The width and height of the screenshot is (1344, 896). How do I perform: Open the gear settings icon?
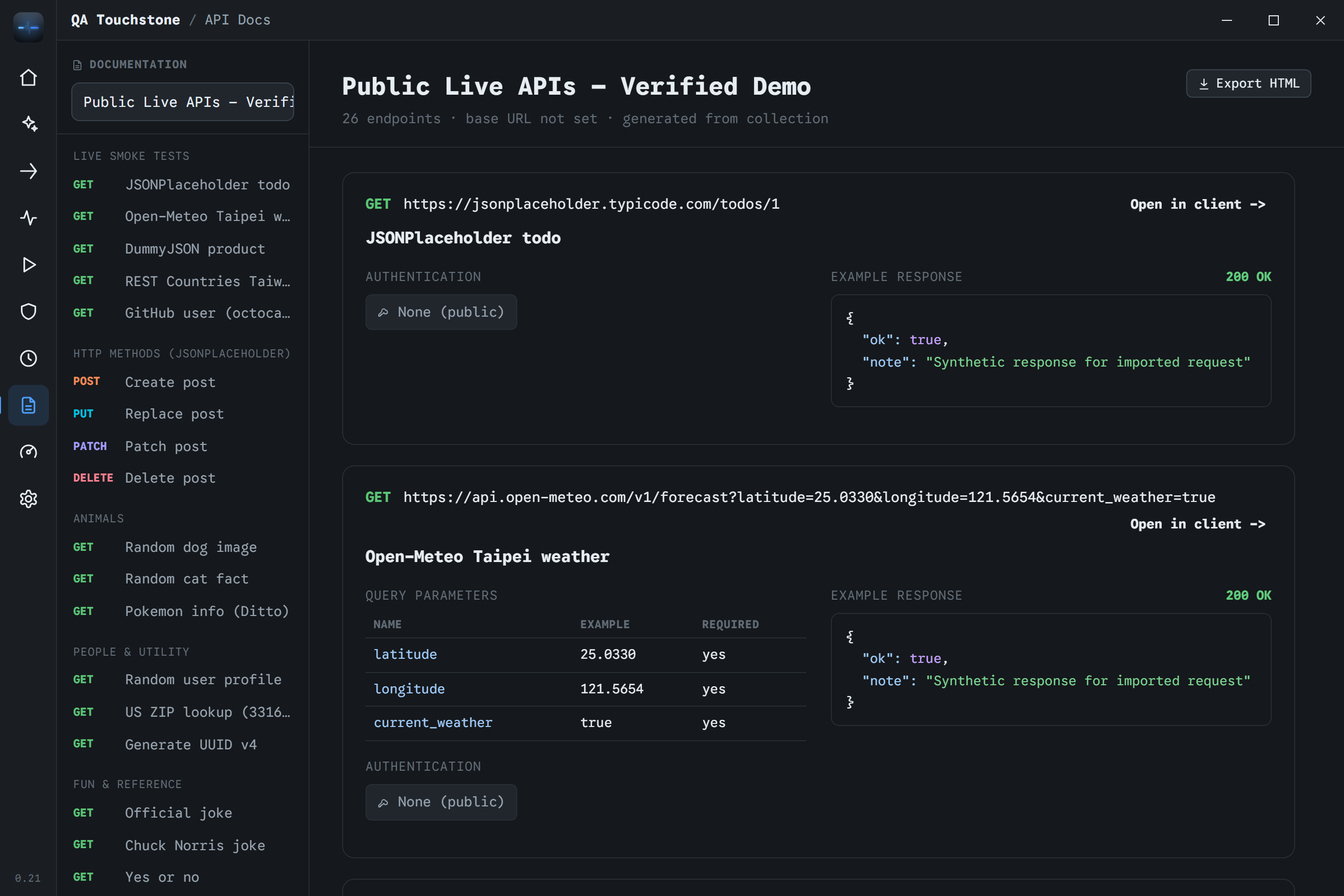click(x=28, y=499)
